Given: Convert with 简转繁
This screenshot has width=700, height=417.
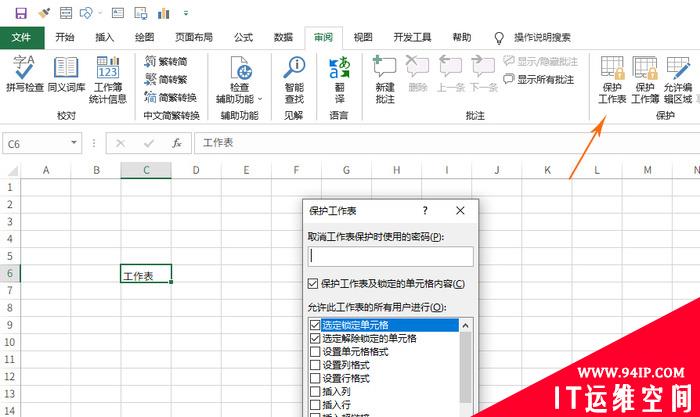Looking at the screenshot, I should (x=166, y=79).
